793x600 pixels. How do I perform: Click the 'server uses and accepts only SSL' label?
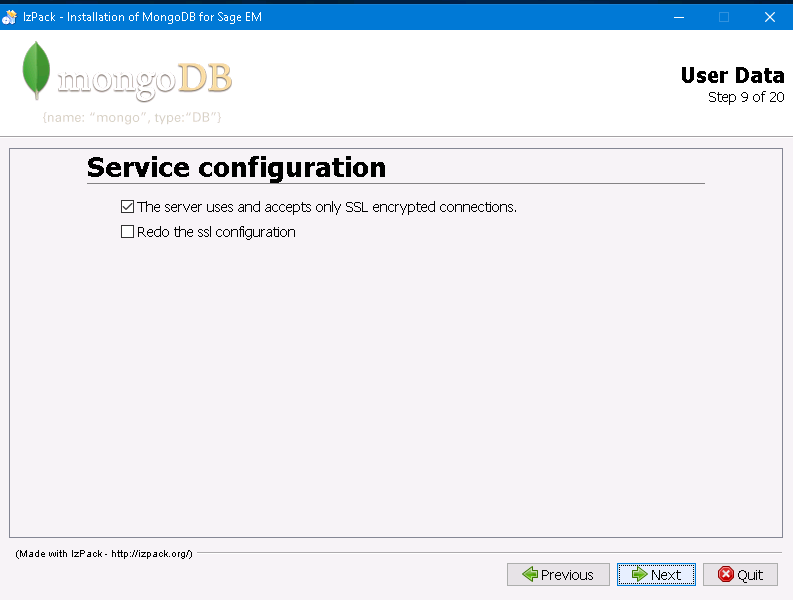click(x=326, y=207)
